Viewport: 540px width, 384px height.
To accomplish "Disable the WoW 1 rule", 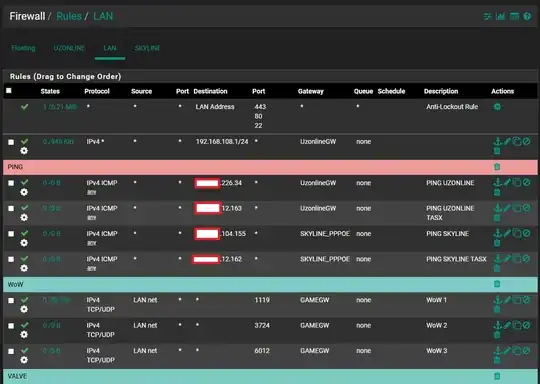I will tap(526, 300).
